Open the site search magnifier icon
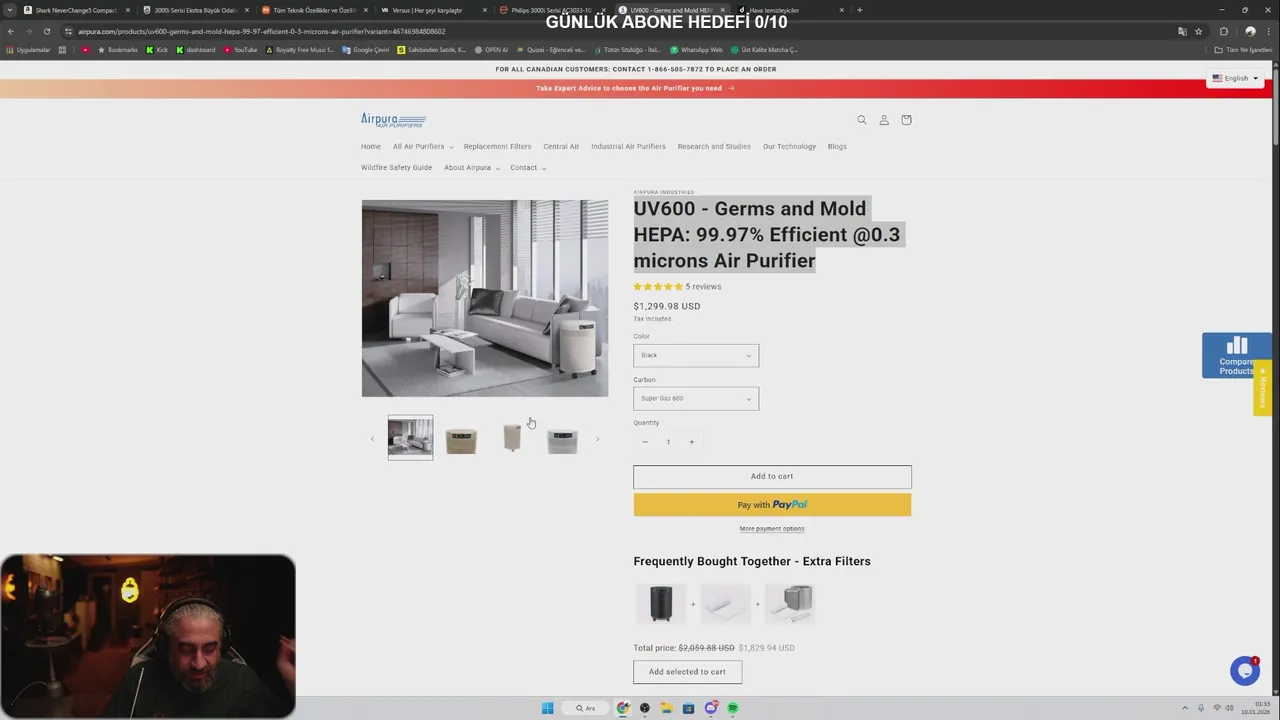The image size is (1280, 720). click(861, 120)
